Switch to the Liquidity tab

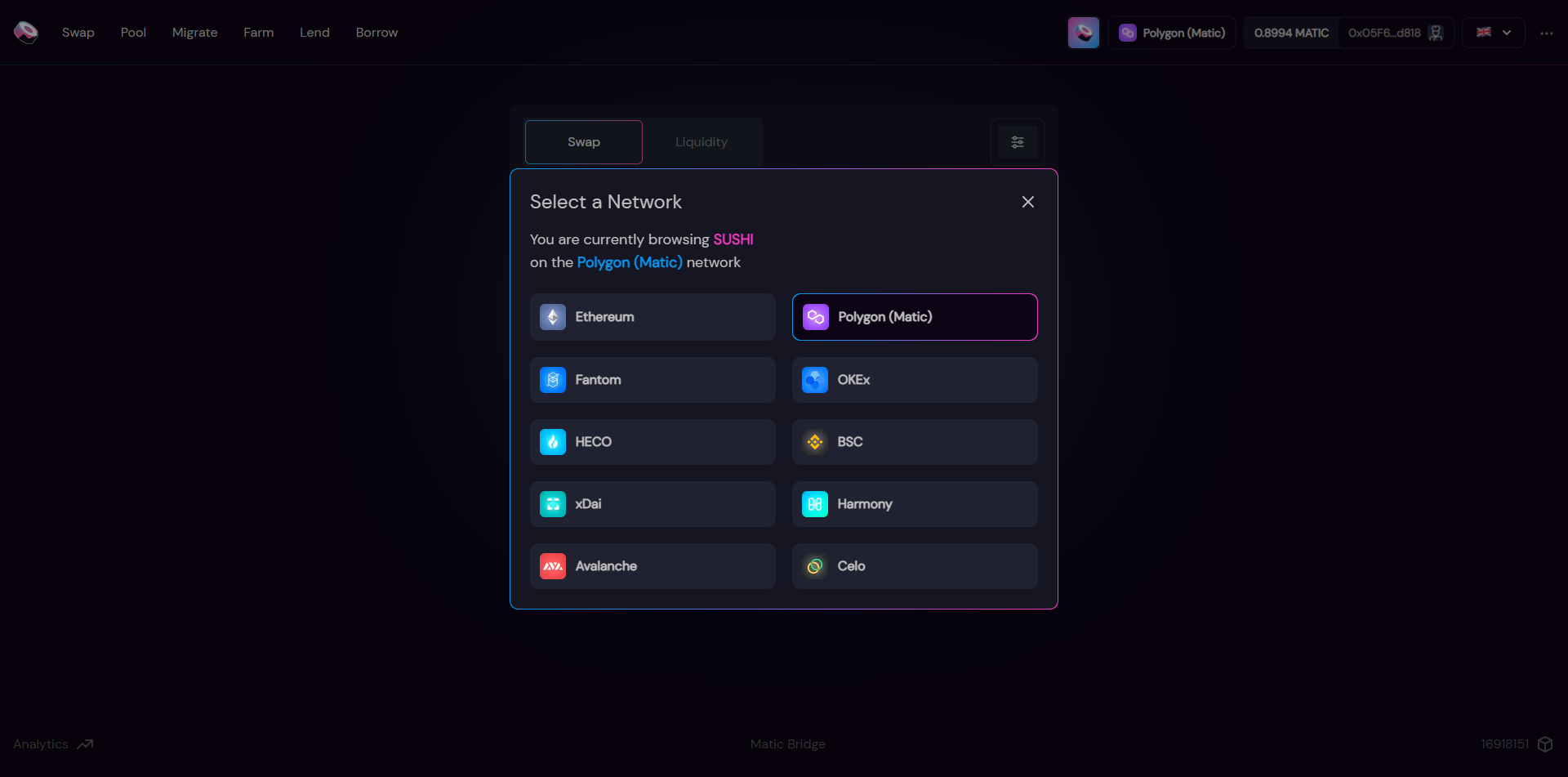point(701,142)
